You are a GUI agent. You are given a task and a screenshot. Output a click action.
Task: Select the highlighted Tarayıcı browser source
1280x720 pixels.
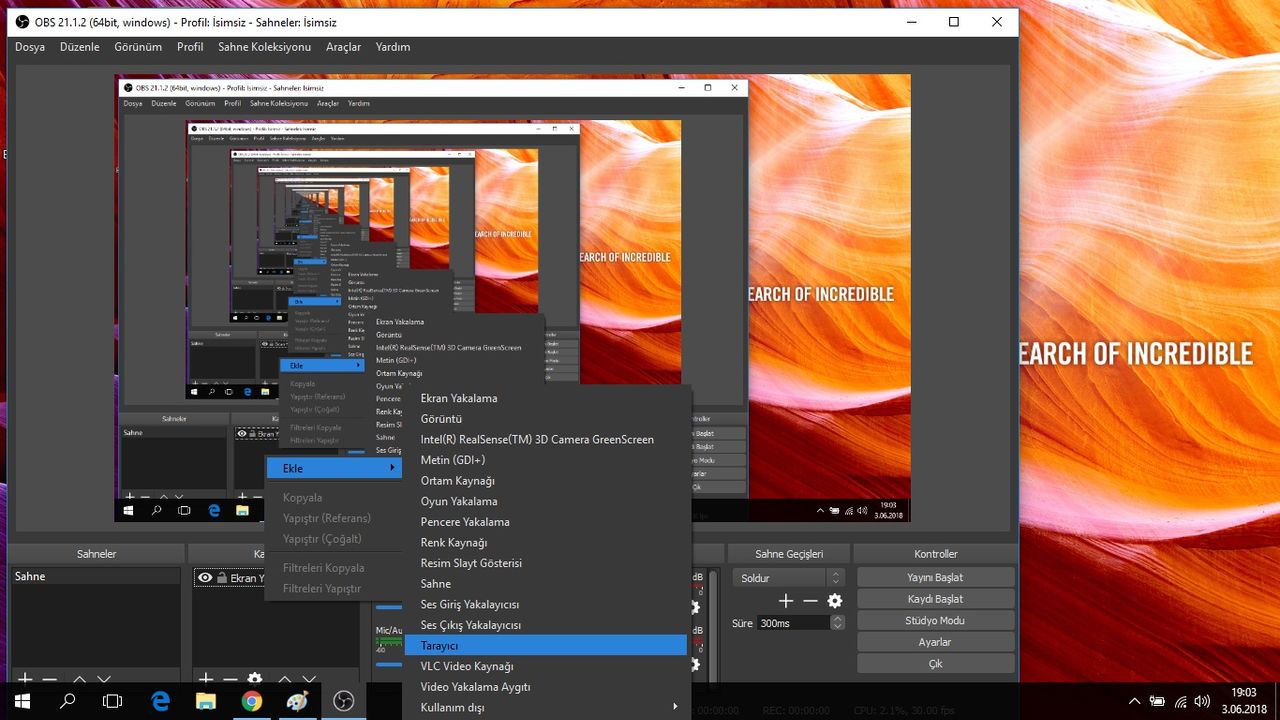tap(546, 646)
